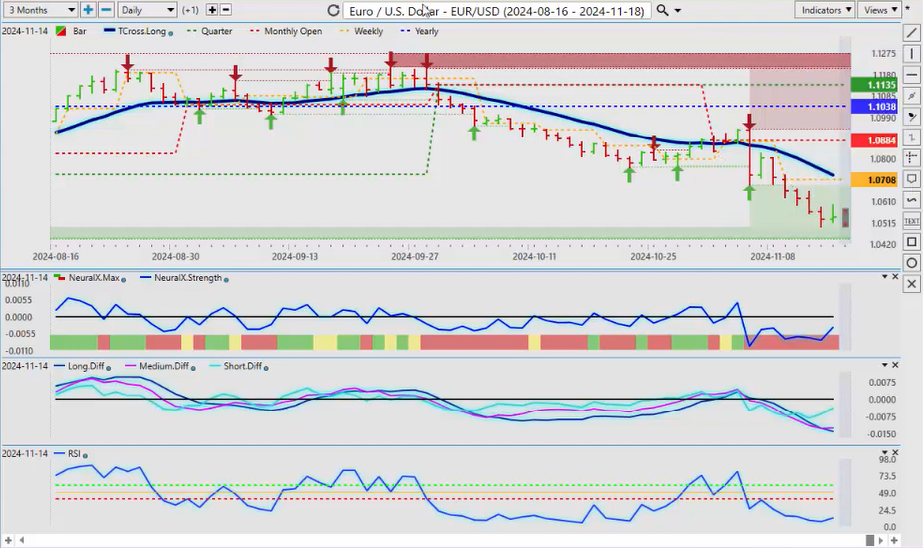Image resolution: width=923 pixels, height=548 pixels.
Task: Select the horizontal line drawing tool
Action: point(911,75)
